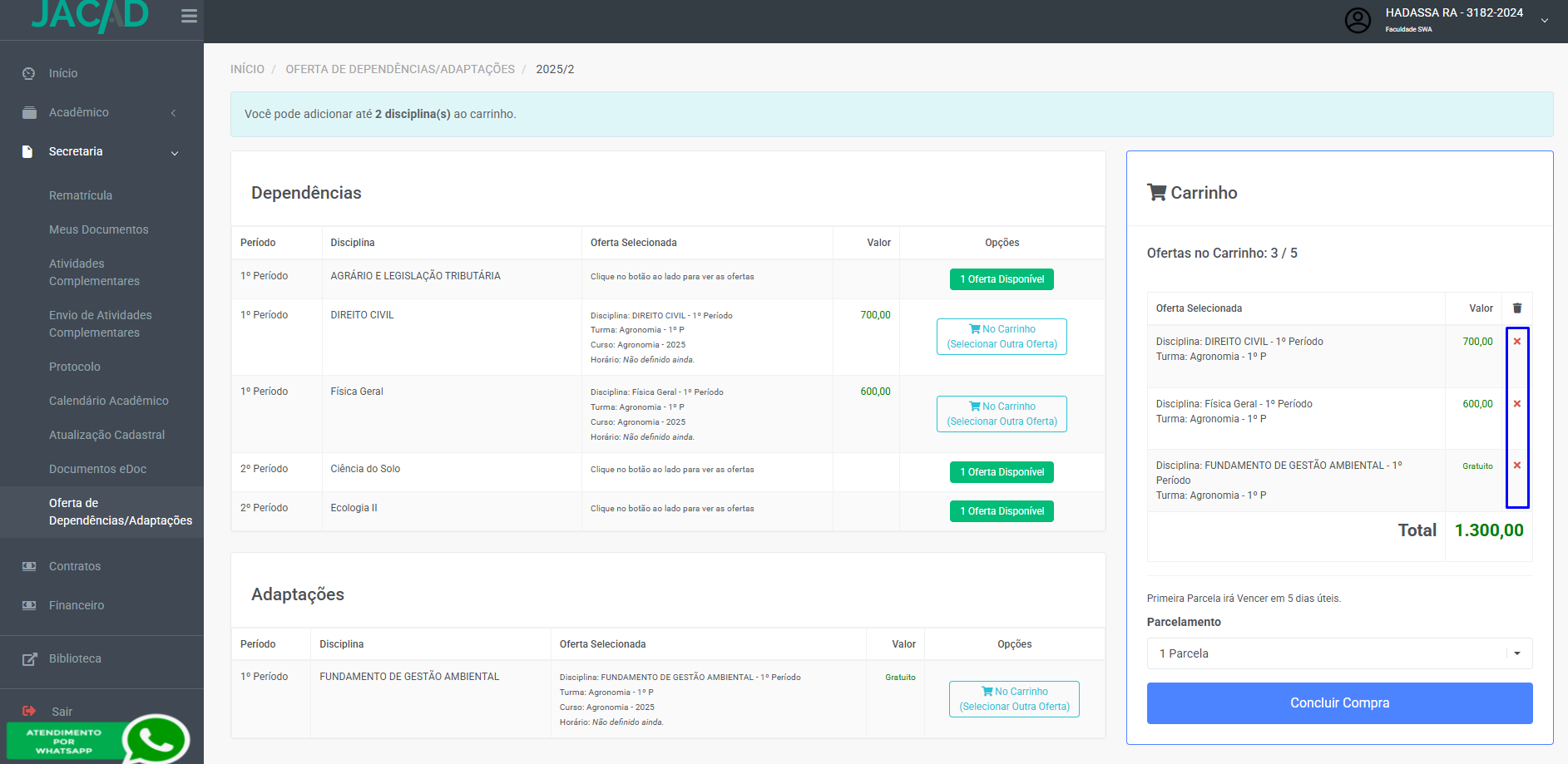Image resolution: width=1568 pixels, height=764 pixels.
Task: Click the Biblioteca external link icon
Action: 29,658
